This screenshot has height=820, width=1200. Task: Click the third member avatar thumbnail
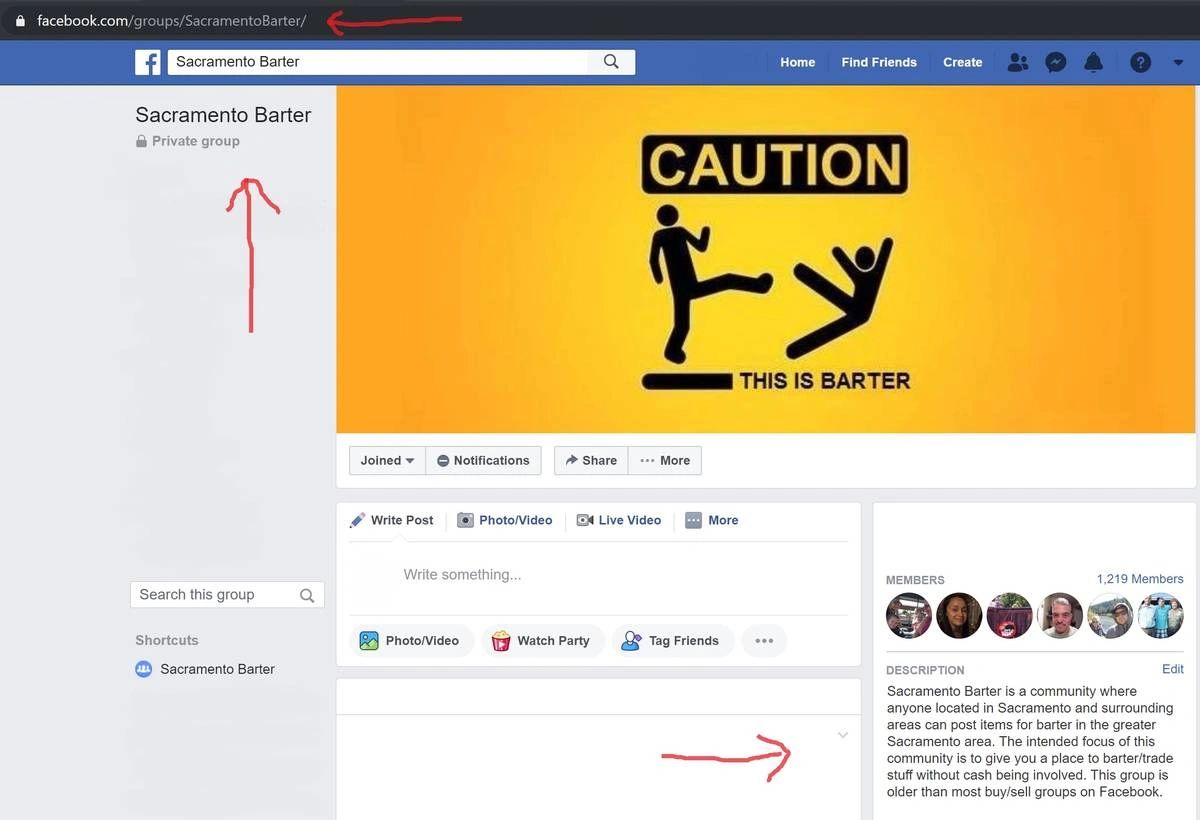coord(1009,616)
